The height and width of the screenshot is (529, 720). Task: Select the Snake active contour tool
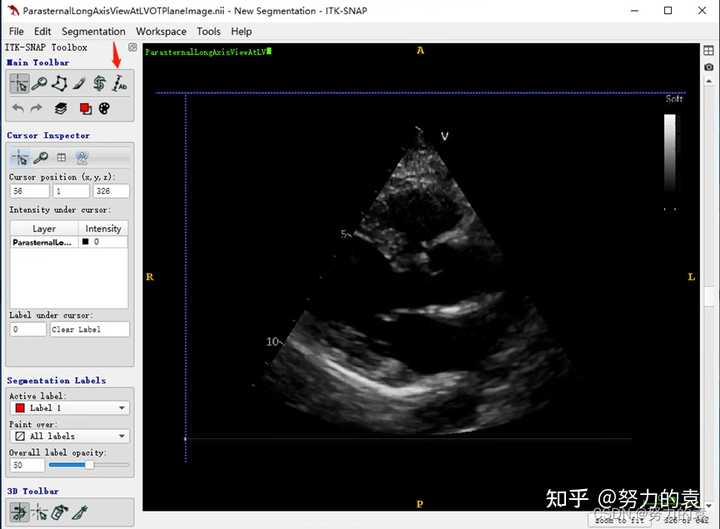(x=99, y=84)
